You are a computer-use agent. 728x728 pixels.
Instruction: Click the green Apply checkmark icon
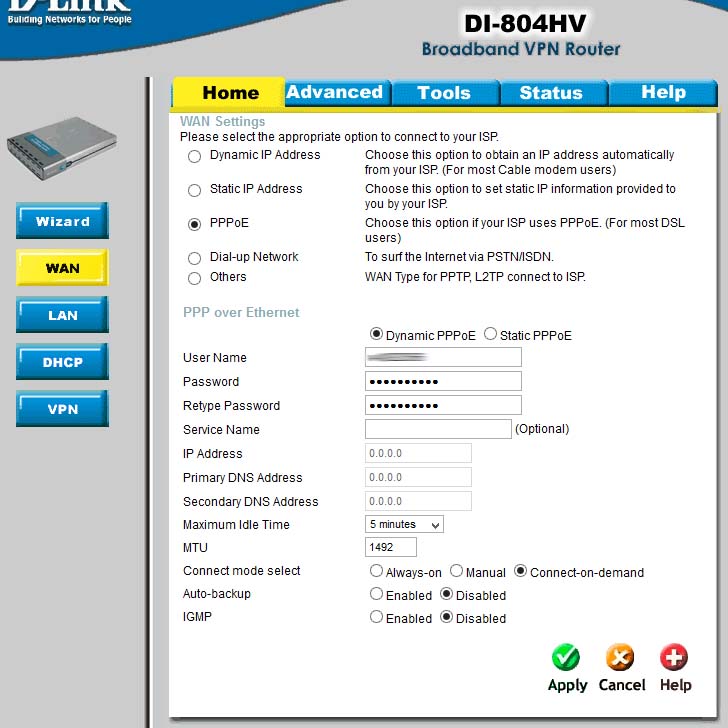566,657
